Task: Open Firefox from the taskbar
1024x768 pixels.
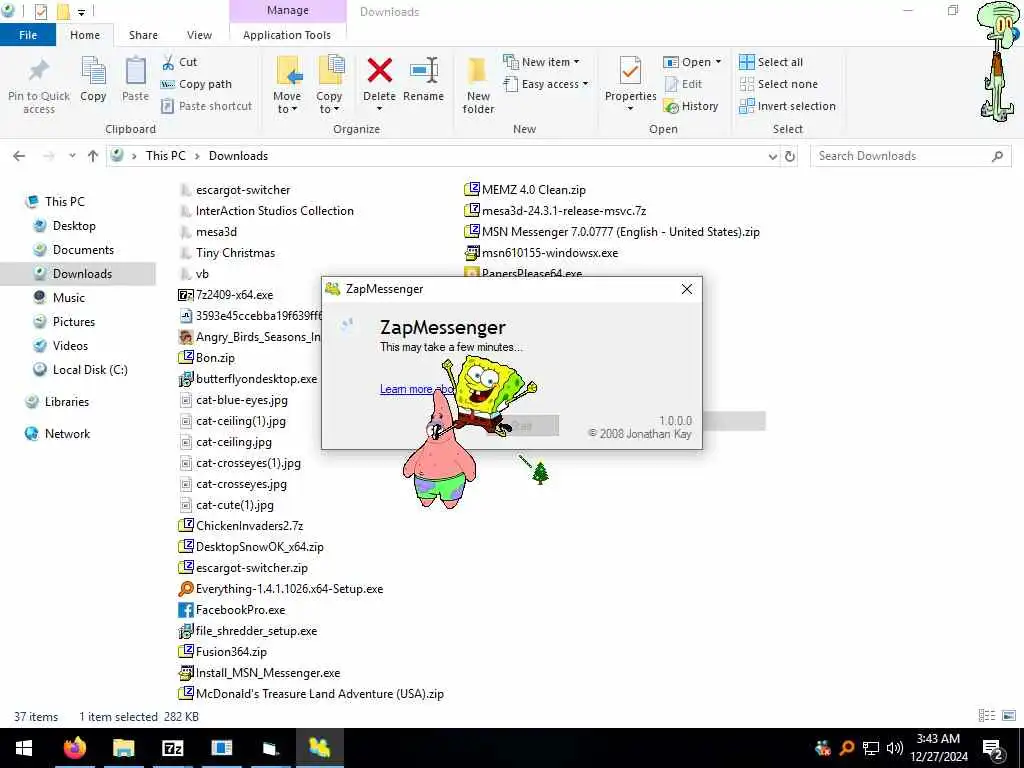Action: point(74,748)
